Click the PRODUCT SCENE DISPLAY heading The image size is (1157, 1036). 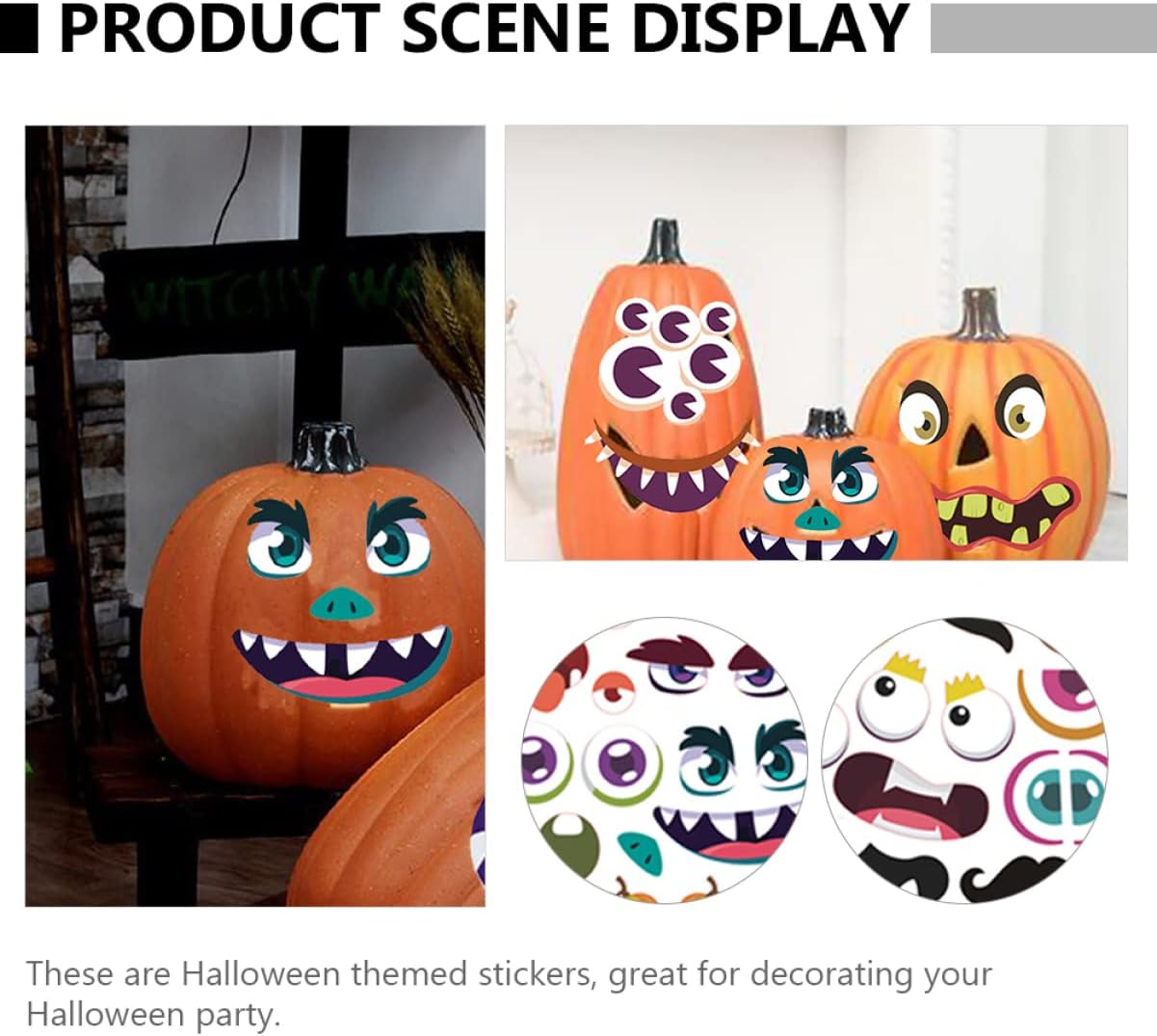click(485, 28)
